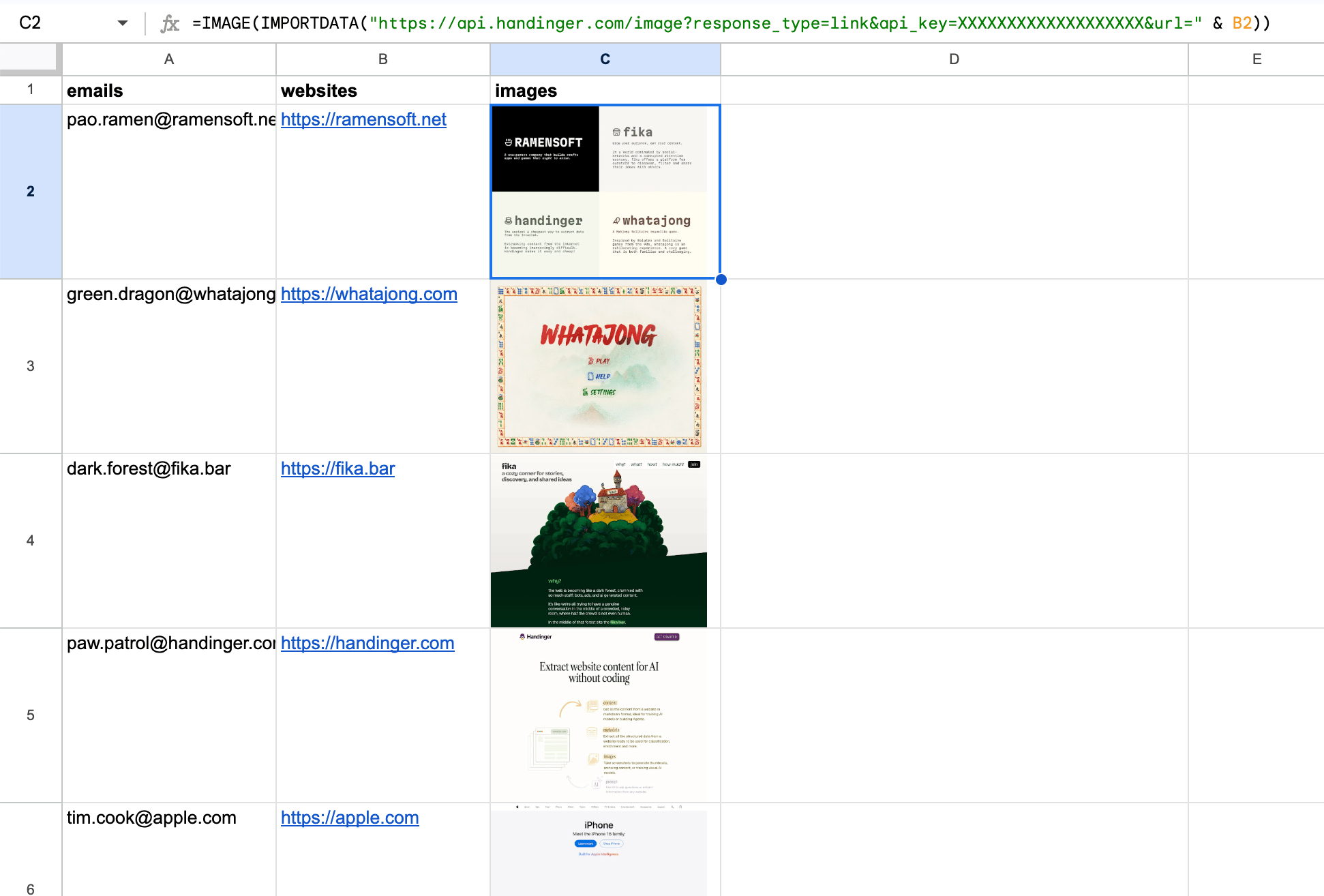Click into the formula bar text
Screen dimensions: 1324x896
point(682,24)
